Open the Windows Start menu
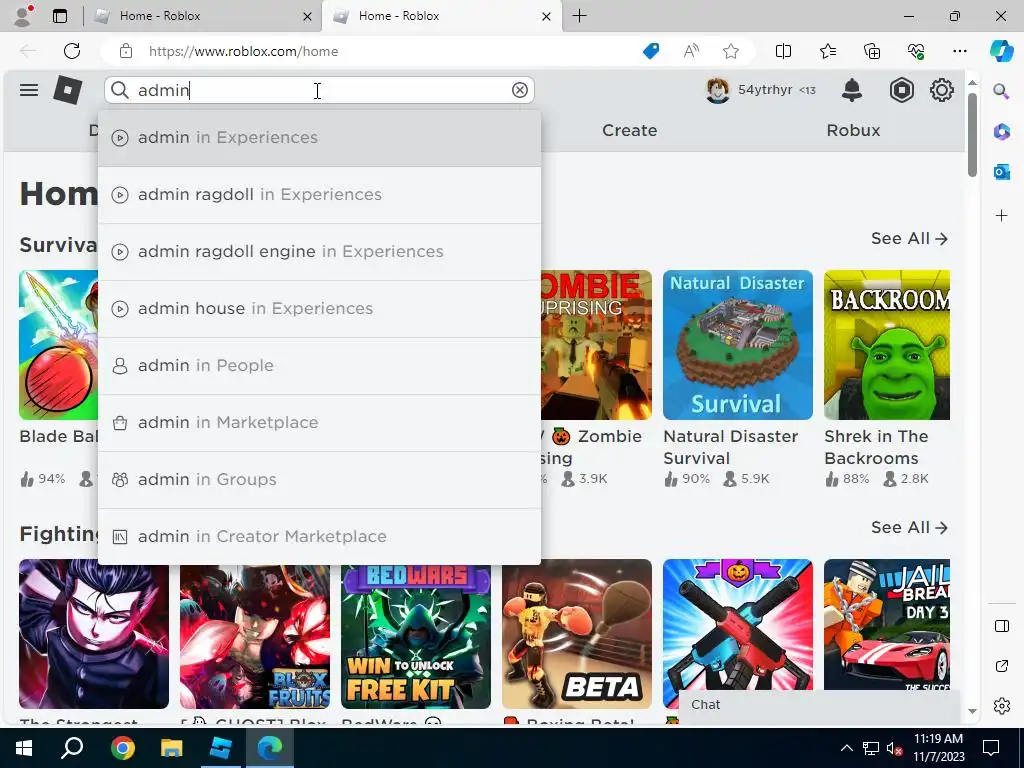 click(24, 748)
